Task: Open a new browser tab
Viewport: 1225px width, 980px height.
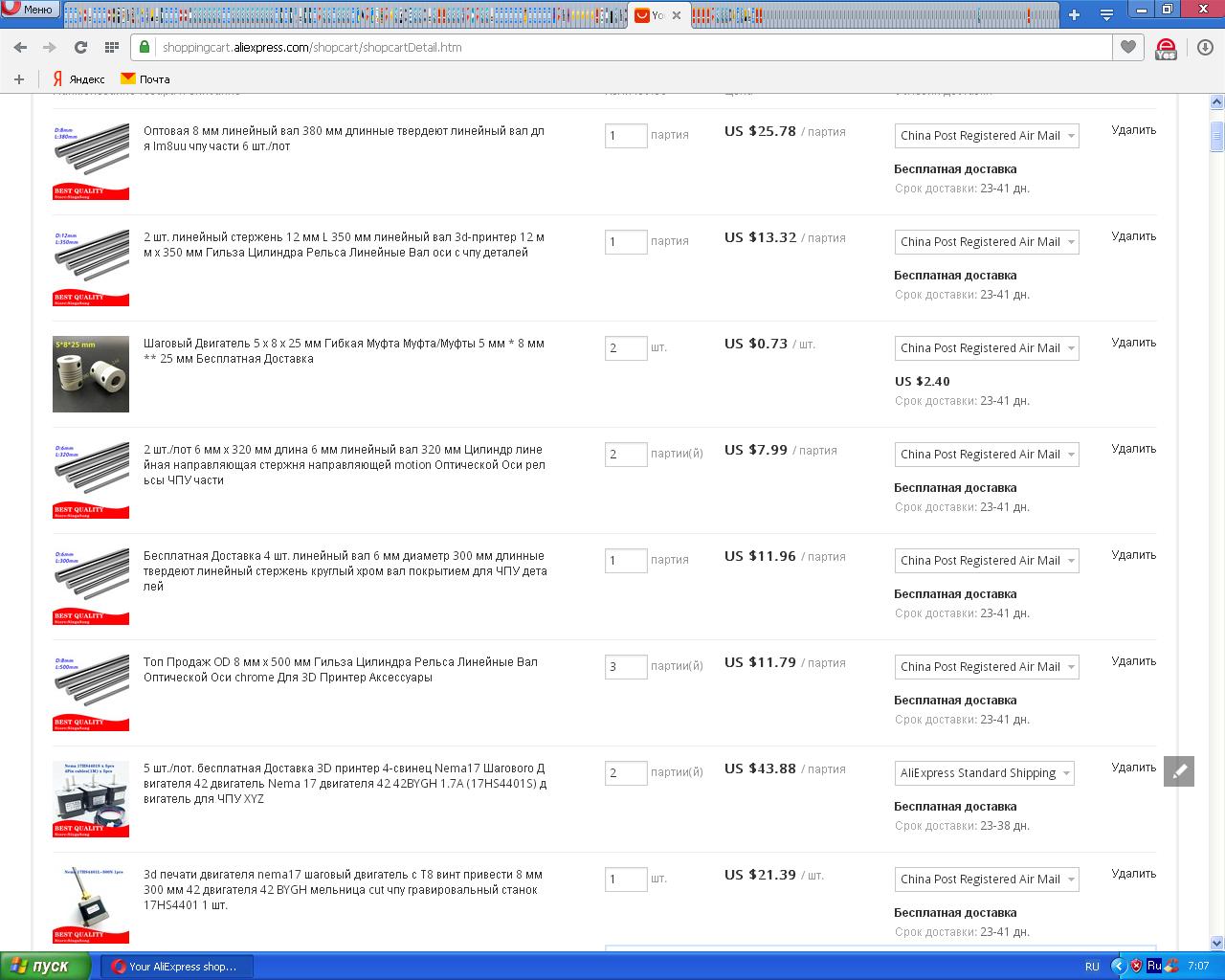Action: coord(1074,14)
